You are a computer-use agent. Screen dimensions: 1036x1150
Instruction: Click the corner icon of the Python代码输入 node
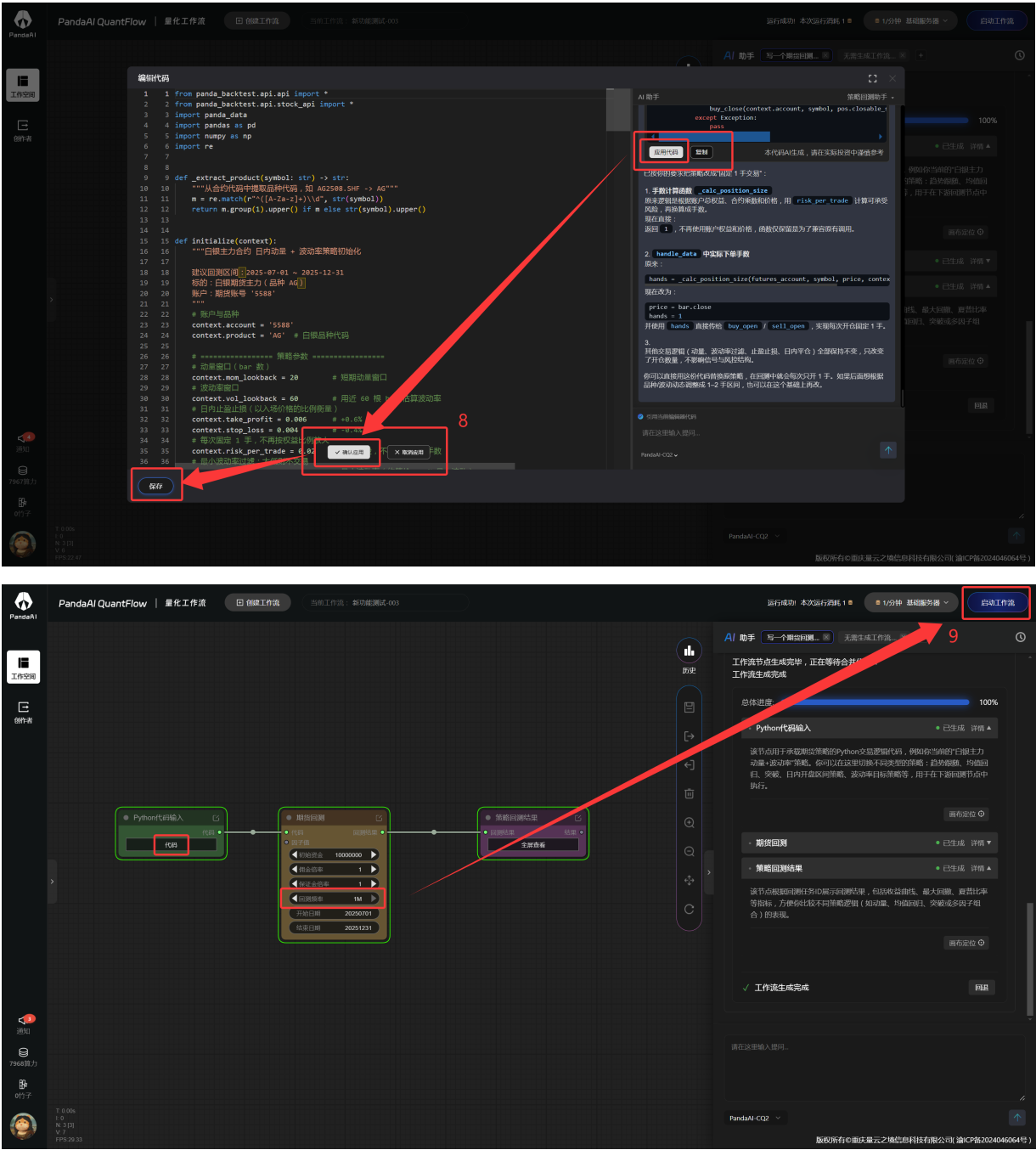(x=216, y=818)
